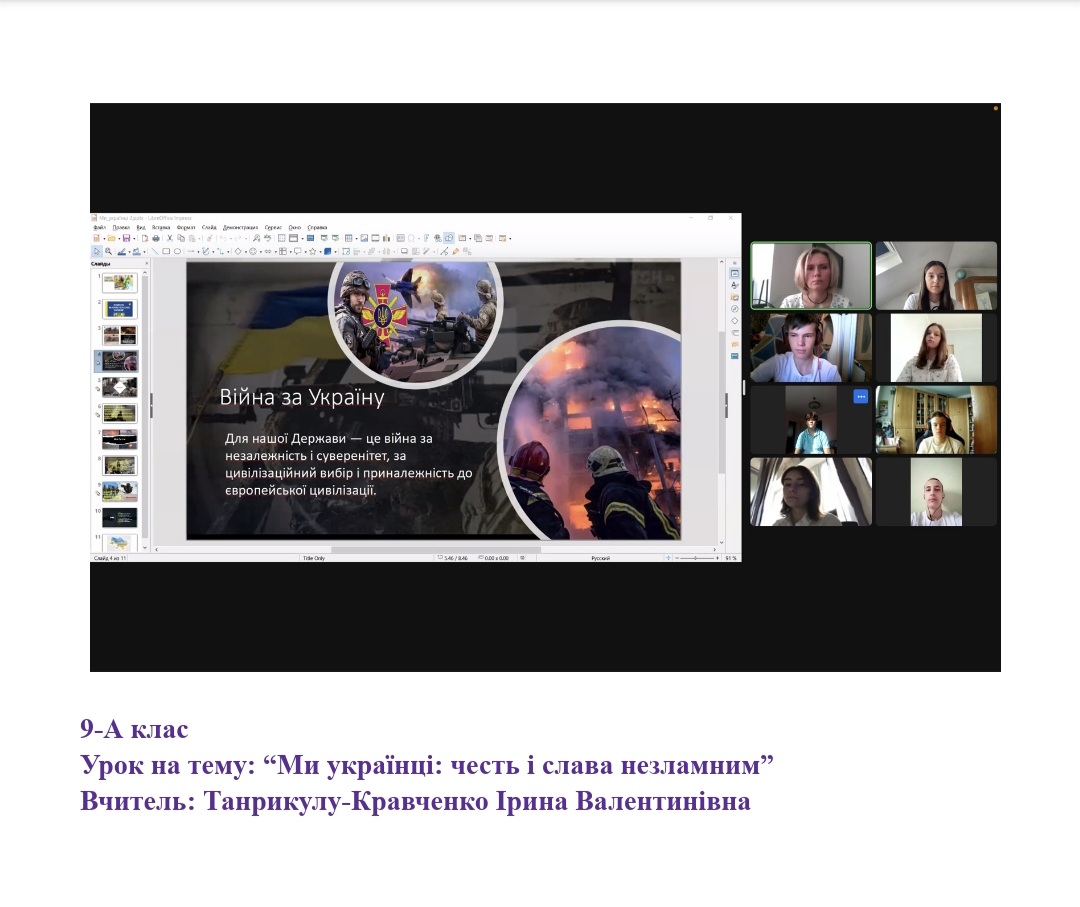Click the Print icon in toolbar
This screenshot has height=907, width=1080.
(156, 238)
